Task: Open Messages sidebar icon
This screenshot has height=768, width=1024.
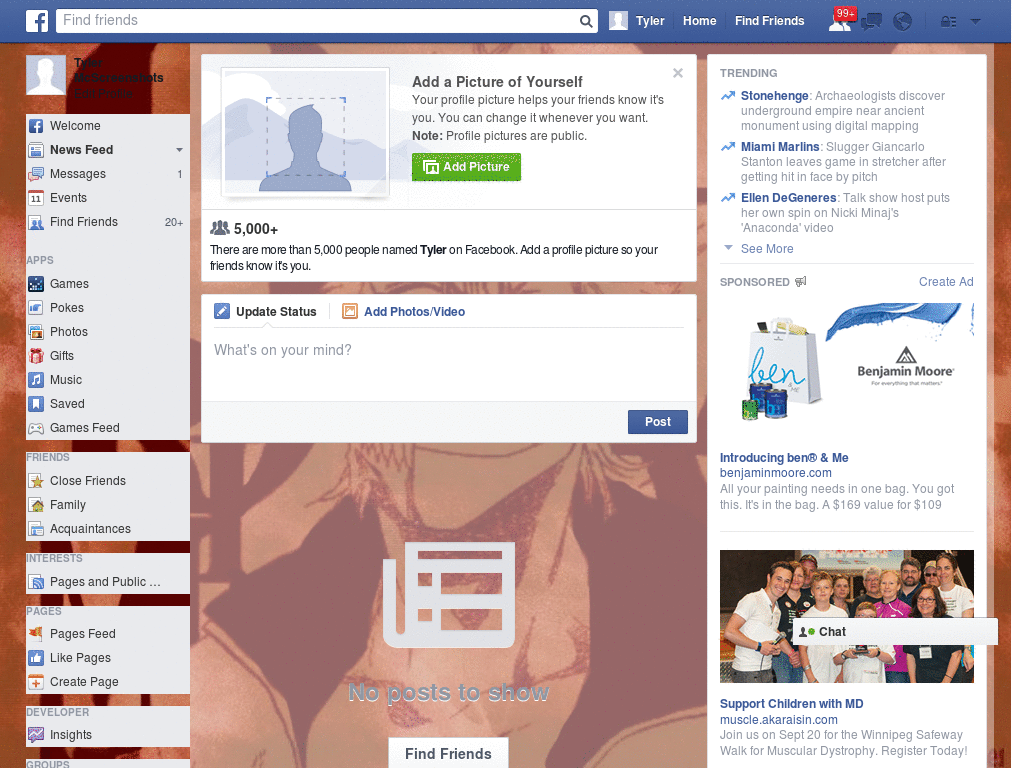Action: tap(36, 174)
